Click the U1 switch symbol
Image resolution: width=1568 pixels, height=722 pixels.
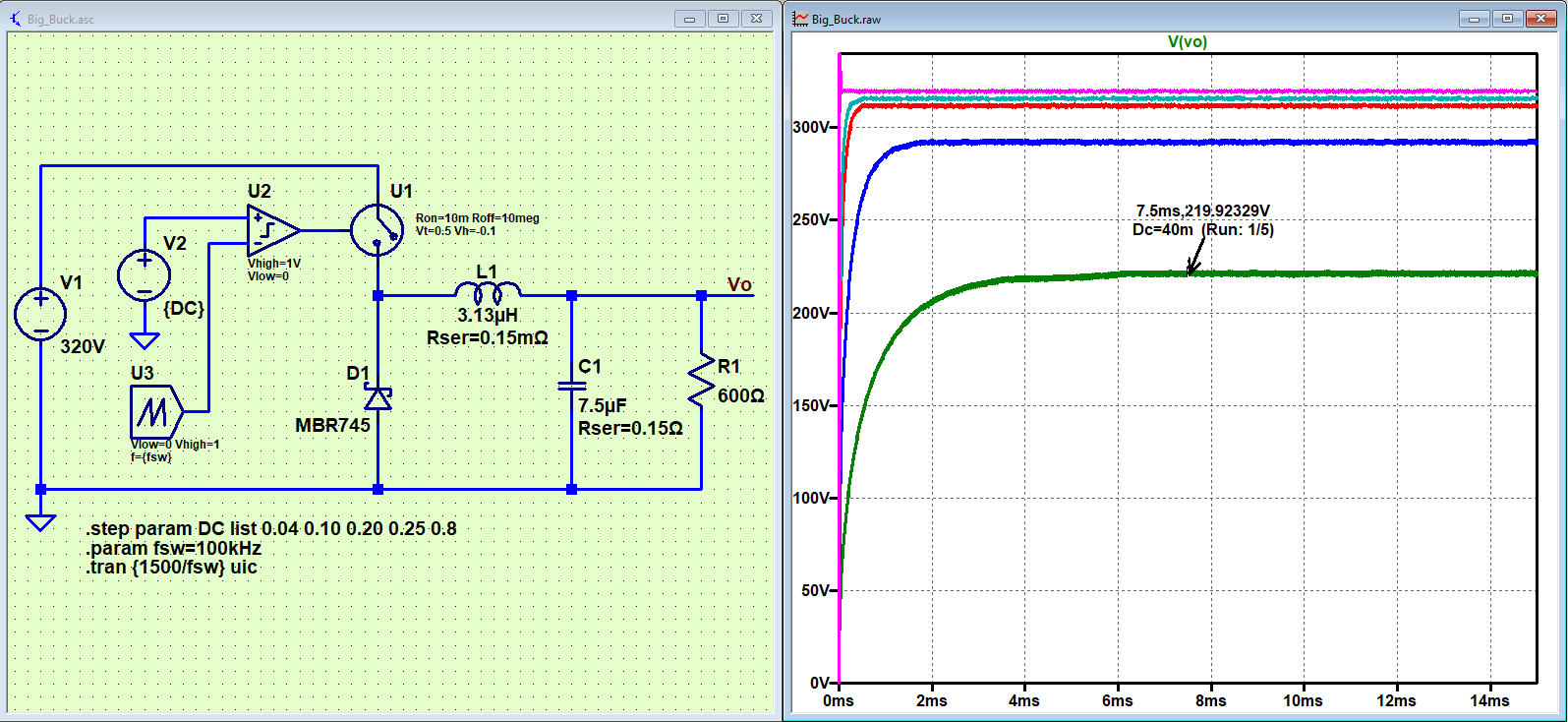click(x=377, y=230)
